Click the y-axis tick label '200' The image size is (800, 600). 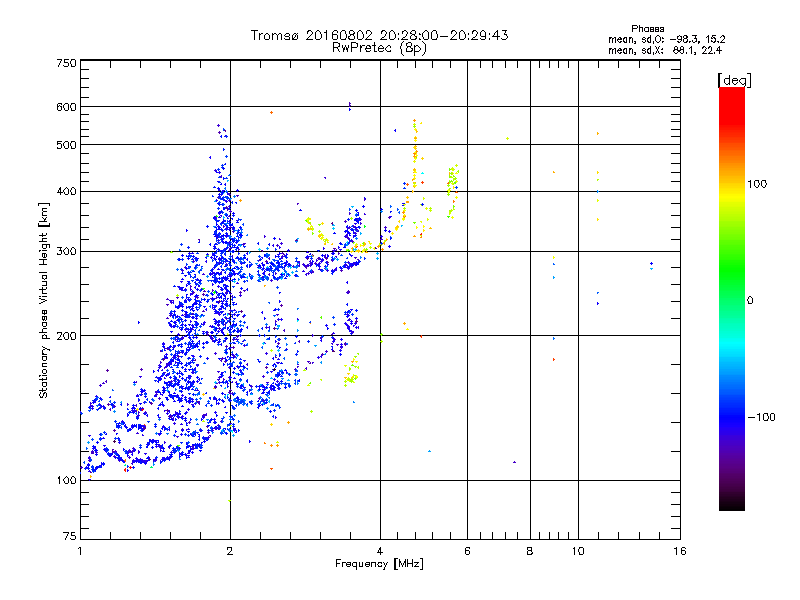coord(66,336)
